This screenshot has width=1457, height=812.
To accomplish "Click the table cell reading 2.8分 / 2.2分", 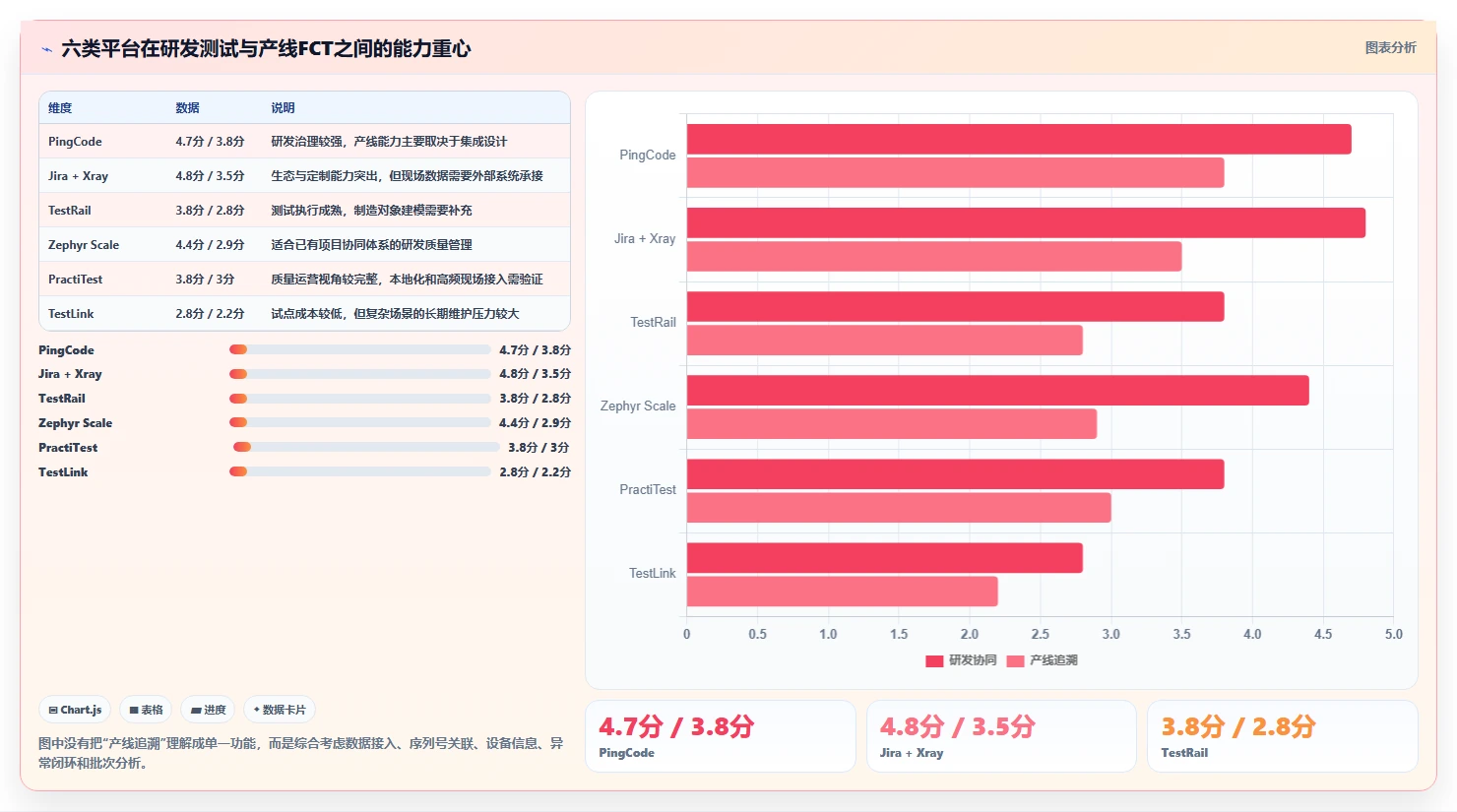I will [211, 314].
